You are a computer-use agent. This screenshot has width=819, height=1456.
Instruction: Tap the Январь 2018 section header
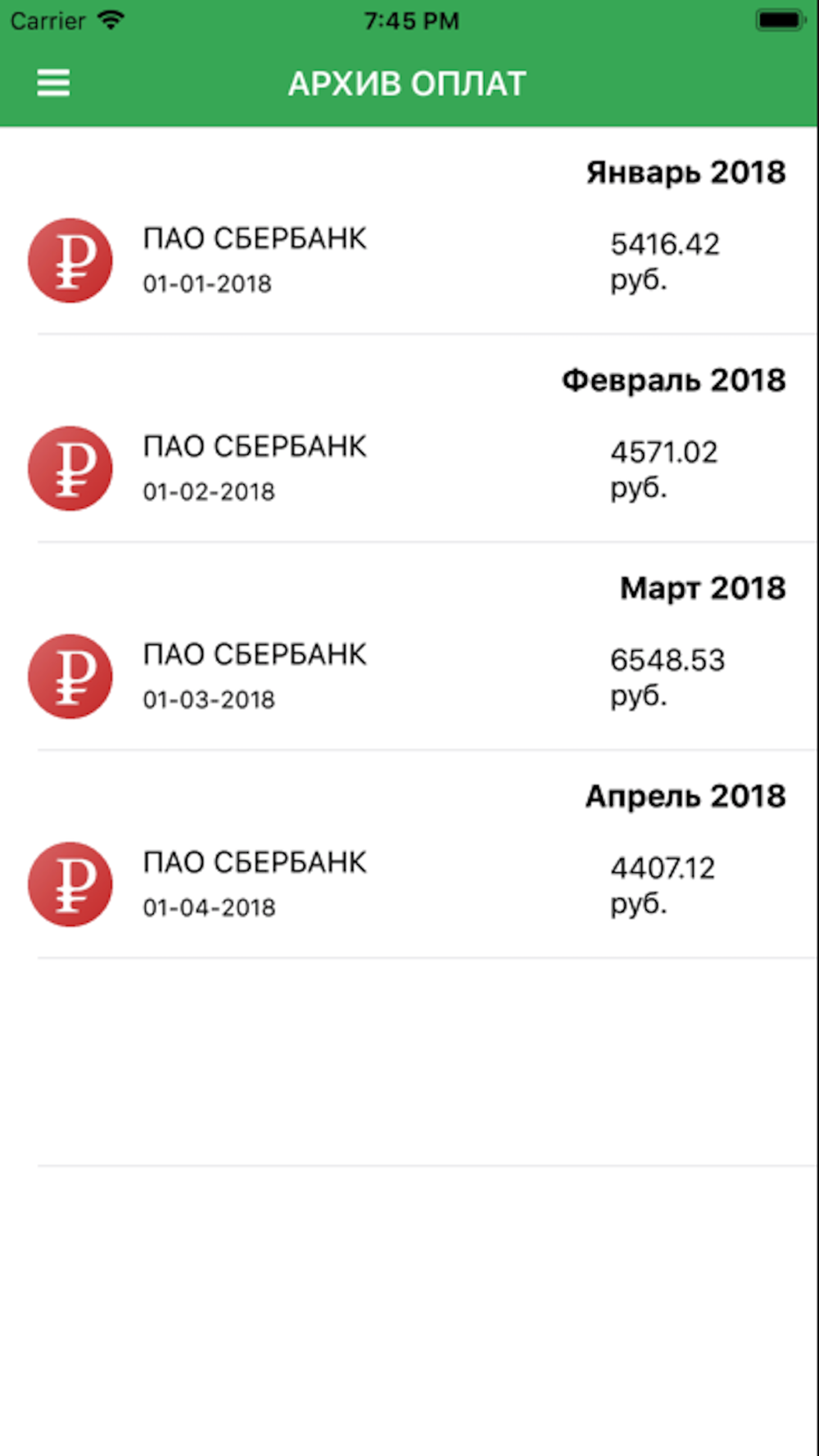pos(686,173)
